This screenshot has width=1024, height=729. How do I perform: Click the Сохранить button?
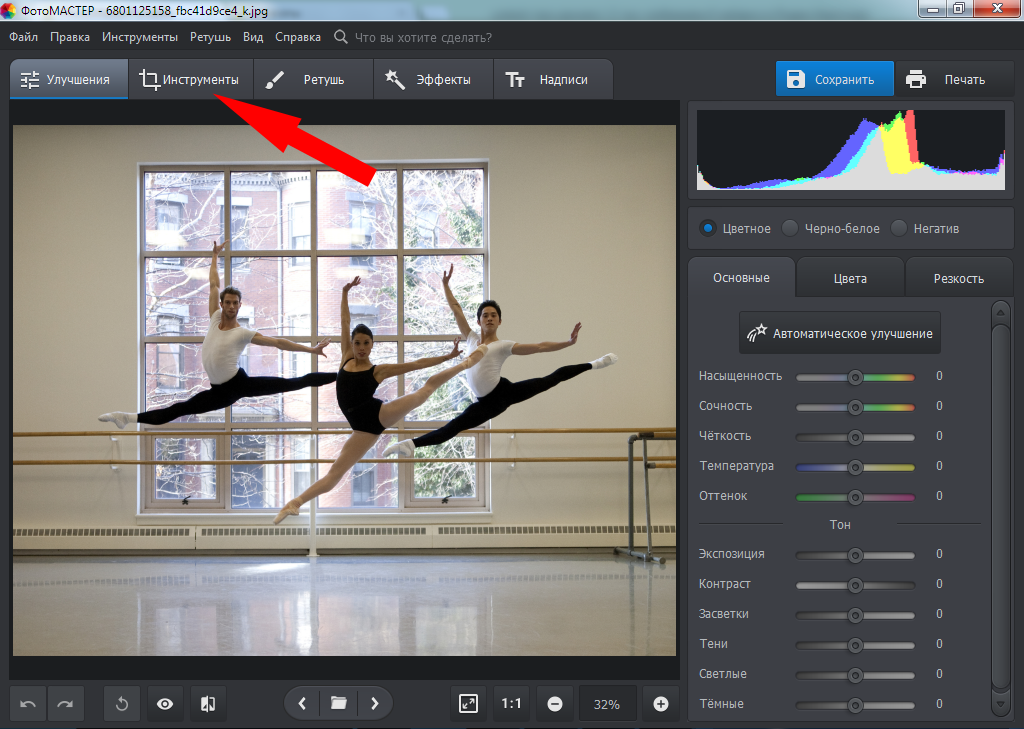[834, 80]
